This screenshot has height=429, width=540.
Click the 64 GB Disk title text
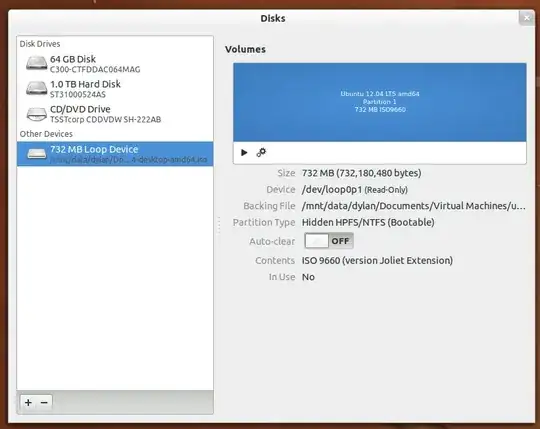73,59
